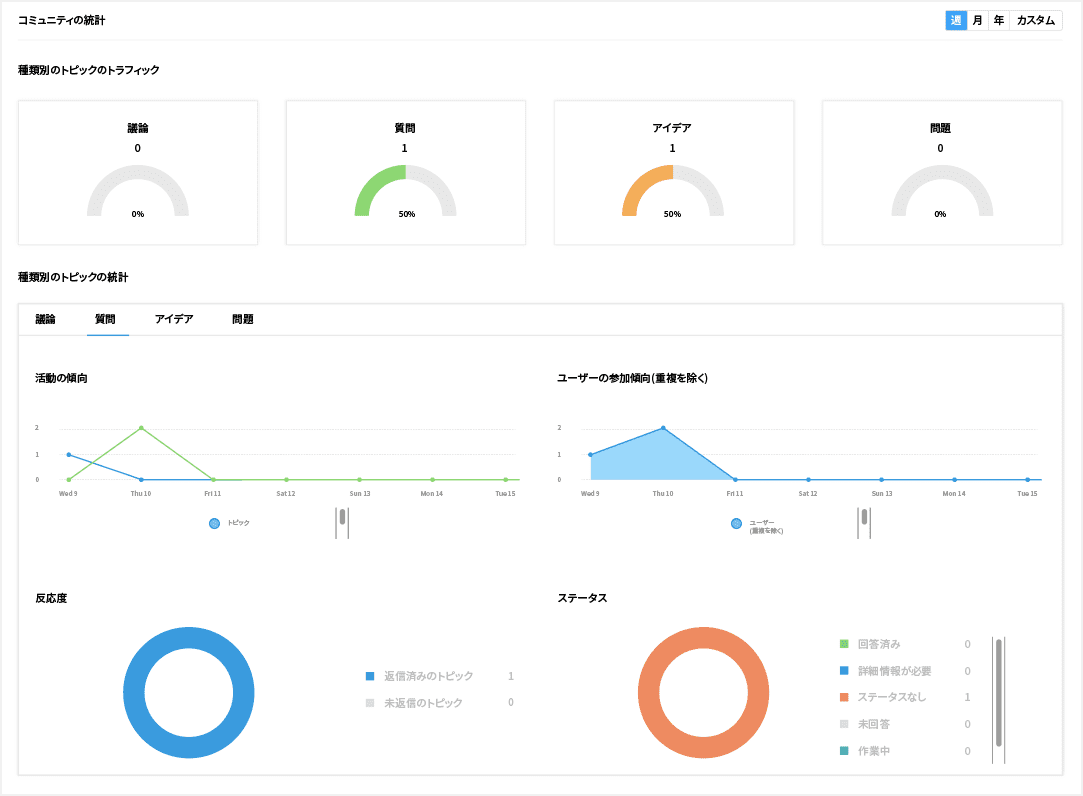Click the 種類別のトピックの統計 heading
This screenshot has width=1083, height=796.
(73, 277)
